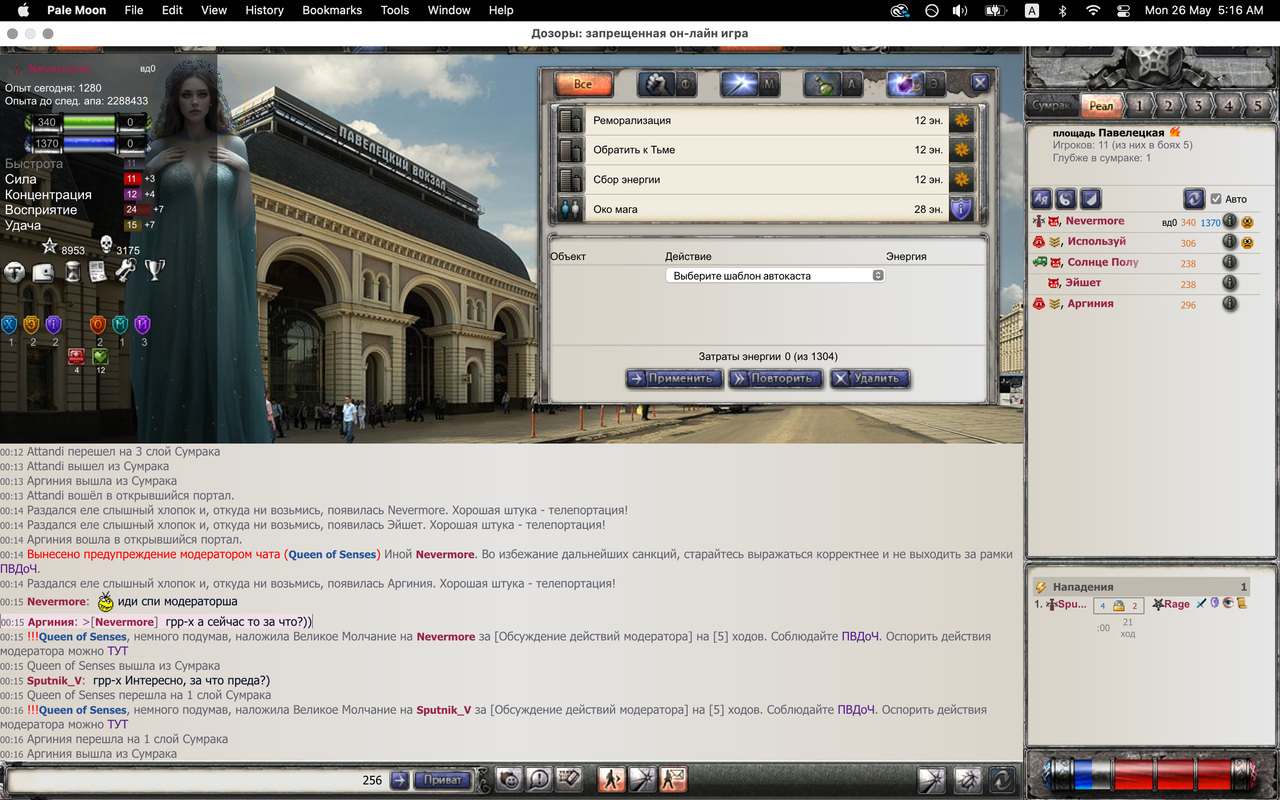Screen dimensions: 1280x800
Task: Select the magic wand spells filter icon
Action: (x=738, y=85)
